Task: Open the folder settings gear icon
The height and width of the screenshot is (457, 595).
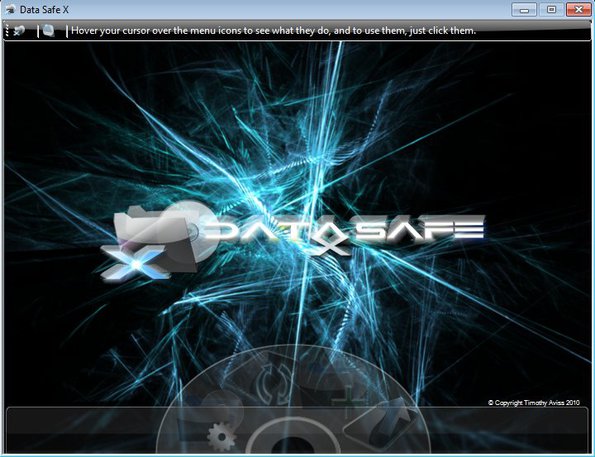Action: (x=222, y=437)
